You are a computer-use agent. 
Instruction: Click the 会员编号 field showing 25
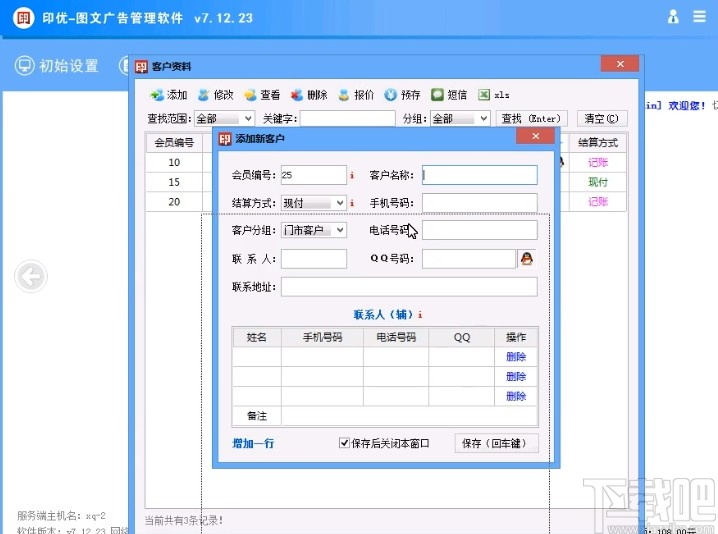[314, 175]
